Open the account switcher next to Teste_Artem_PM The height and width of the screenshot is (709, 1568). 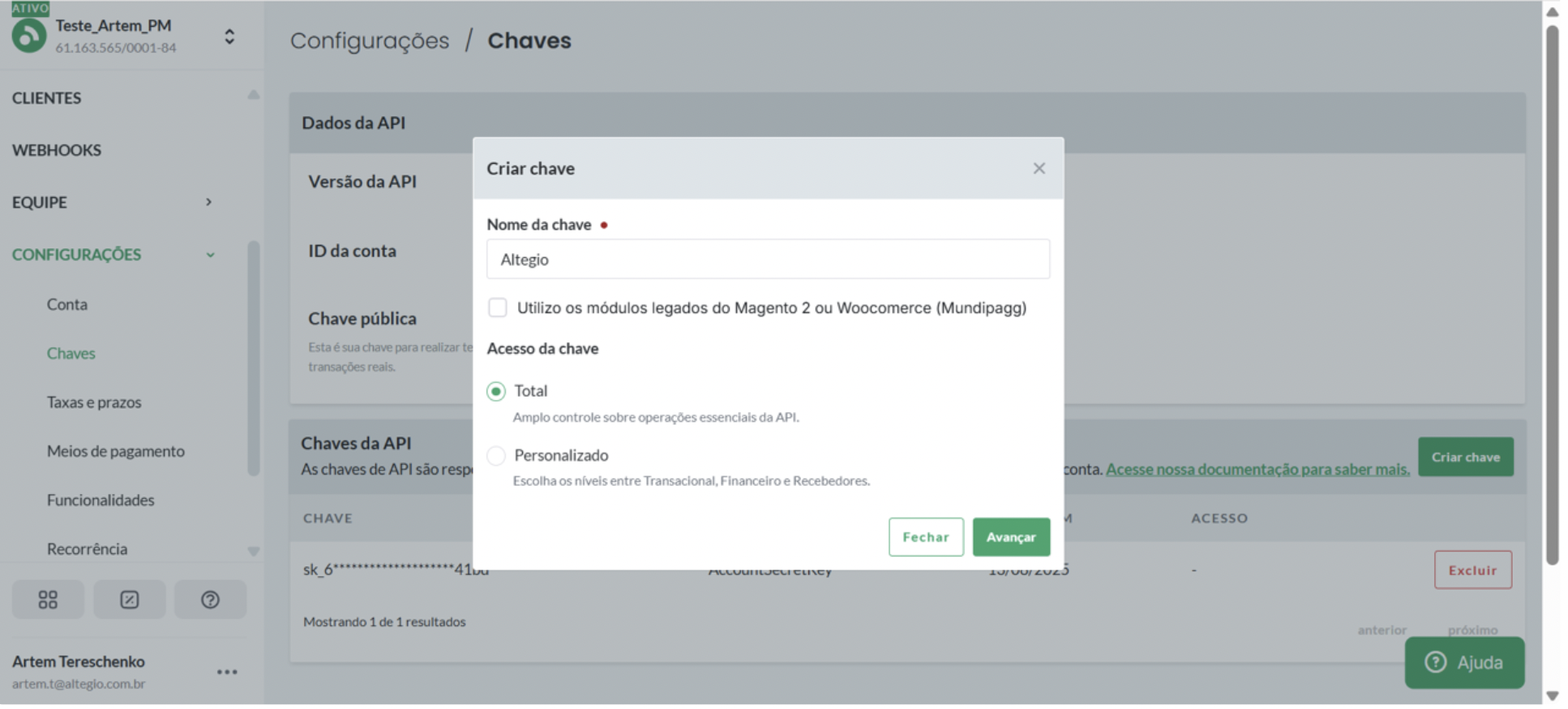[229, 37]
